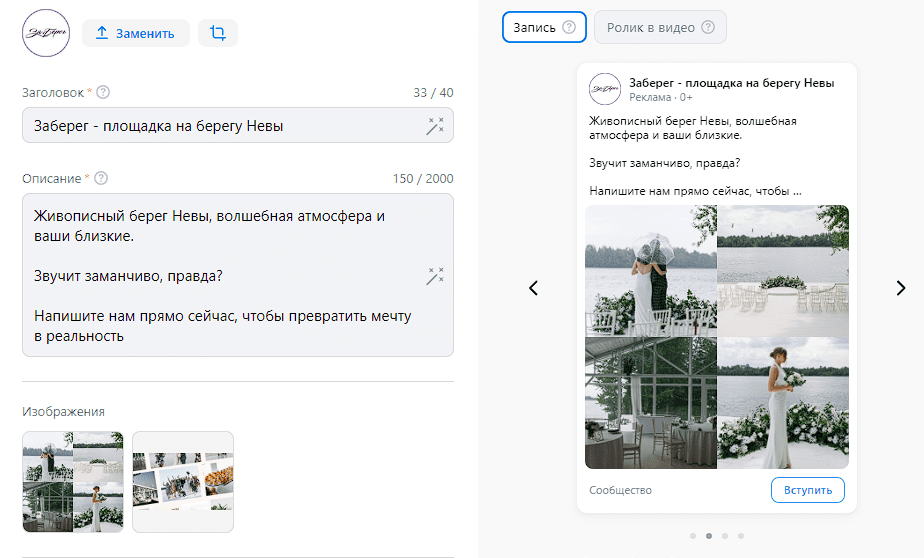
Task: Open the bride with bouquet photo
Action: pyautogui.click(x=783, y=403)
